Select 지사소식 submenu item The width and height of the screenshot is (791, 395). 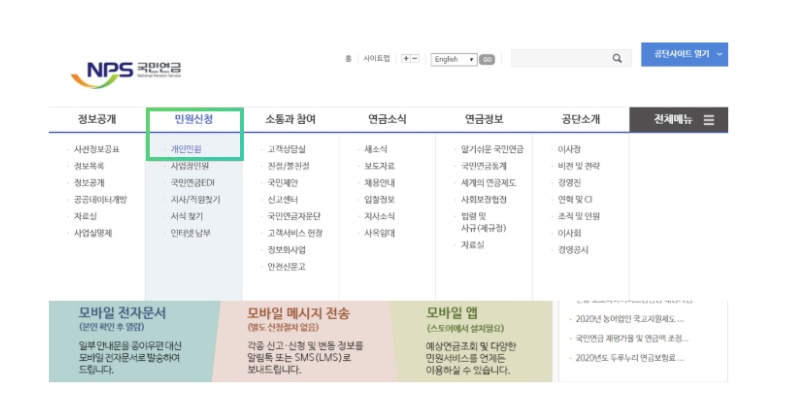point(380,216)
